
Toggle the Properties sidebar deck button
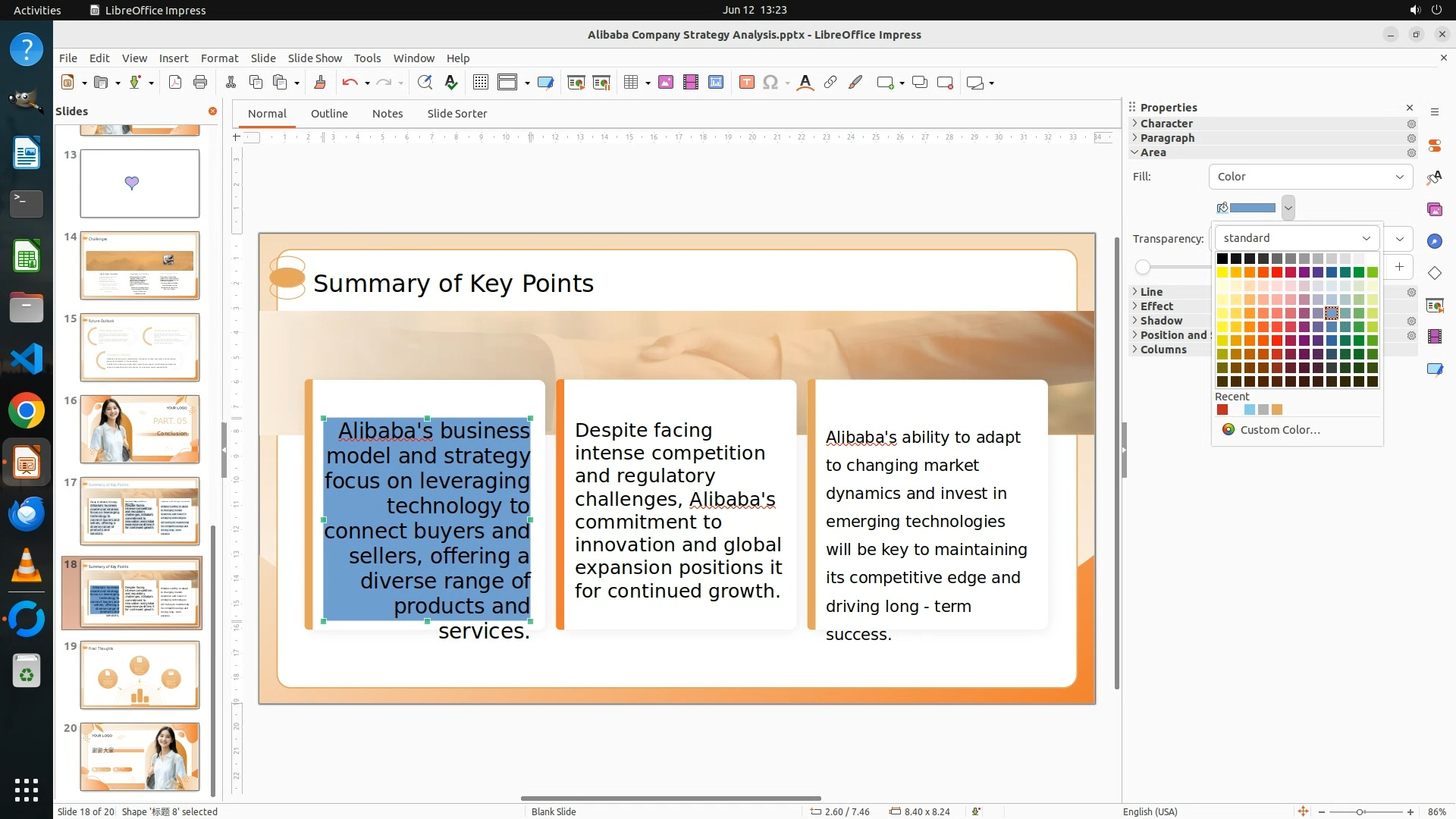tap(1434, 146)
